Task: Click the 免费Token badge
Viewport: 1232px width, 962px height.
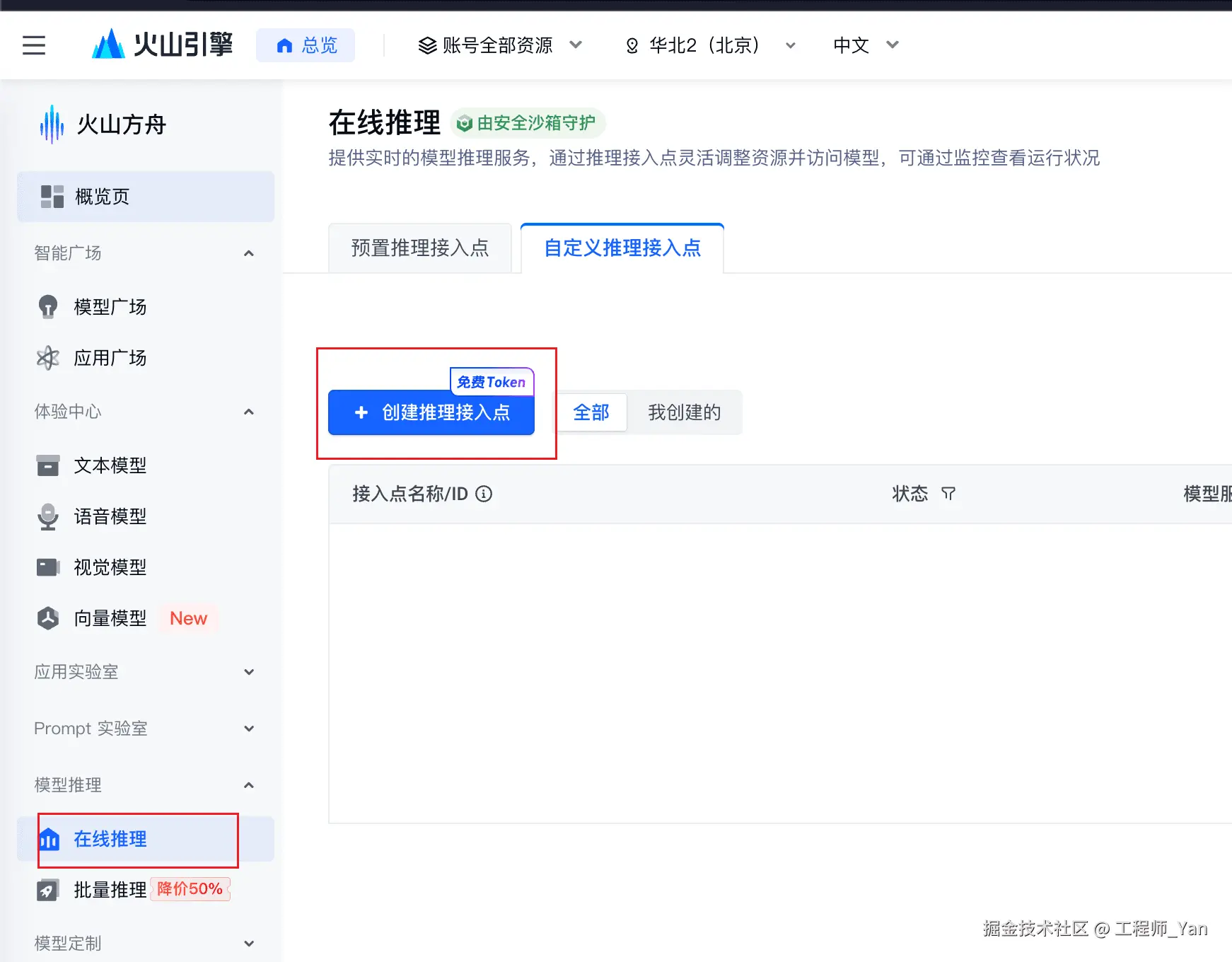Action: (x=492, y=382)
